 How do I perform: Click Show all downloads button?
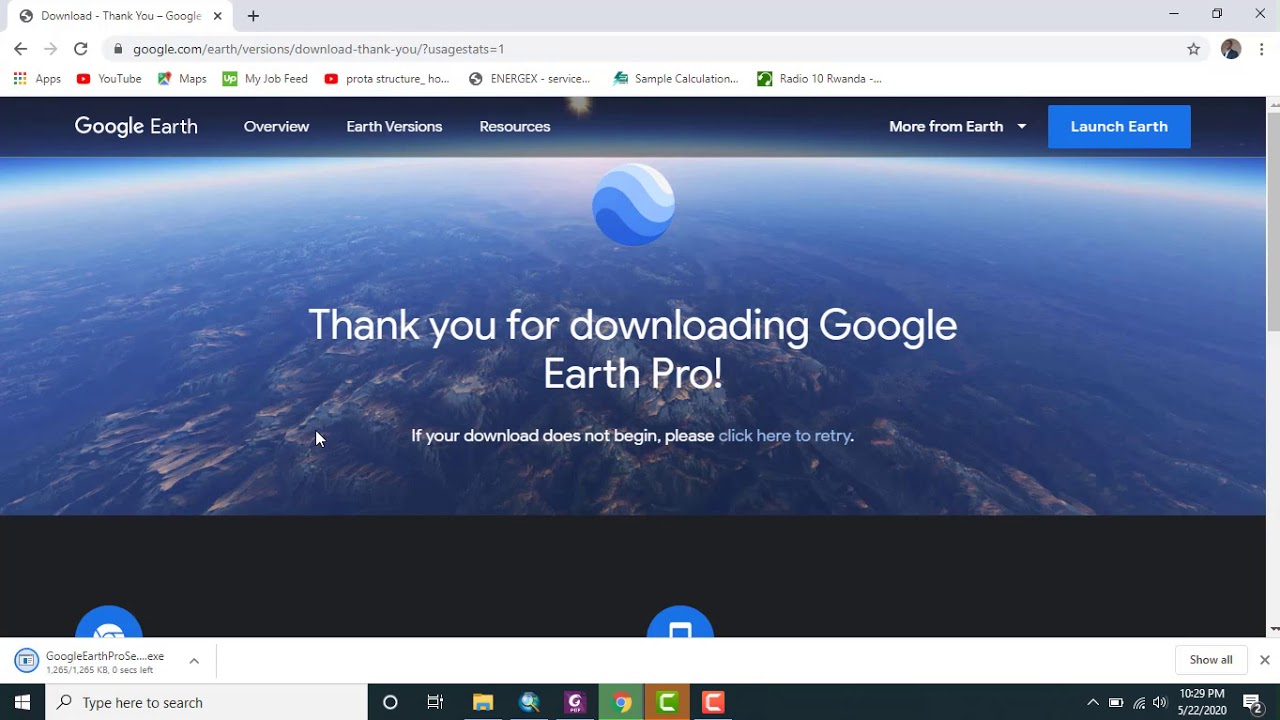click(1211, 660)
